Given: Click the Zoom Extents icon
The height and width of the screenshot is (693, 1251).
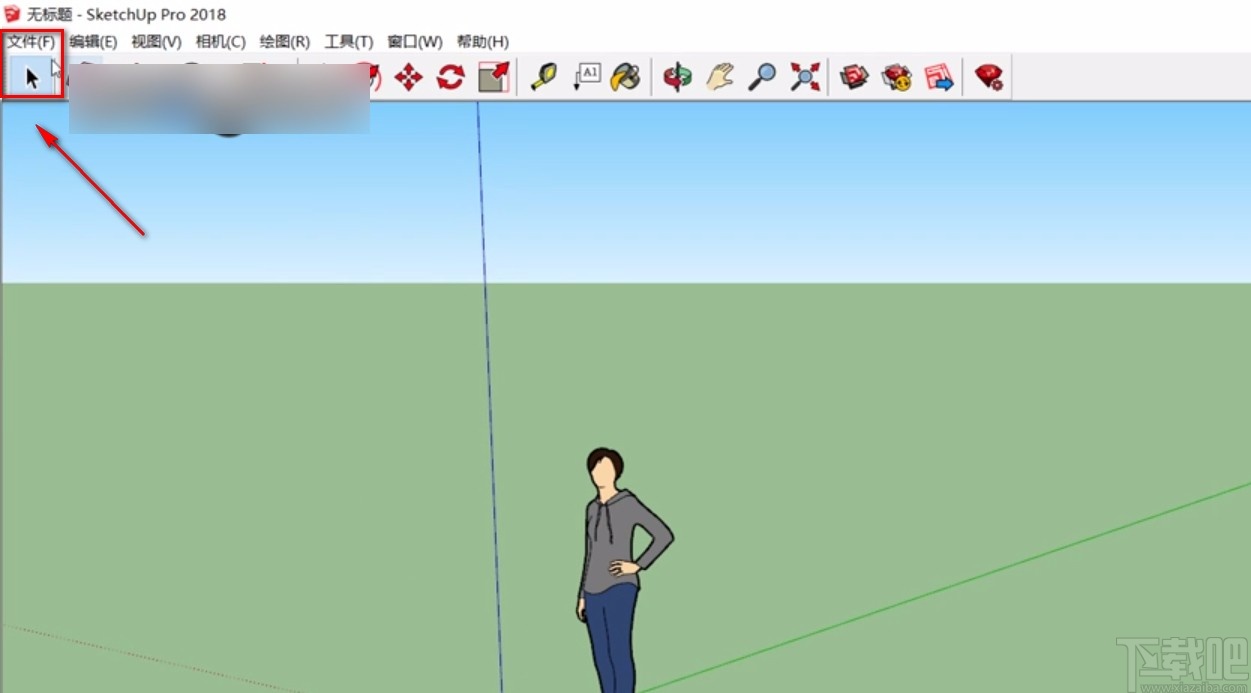Looking at the screenshot, I should pos(805,76).
